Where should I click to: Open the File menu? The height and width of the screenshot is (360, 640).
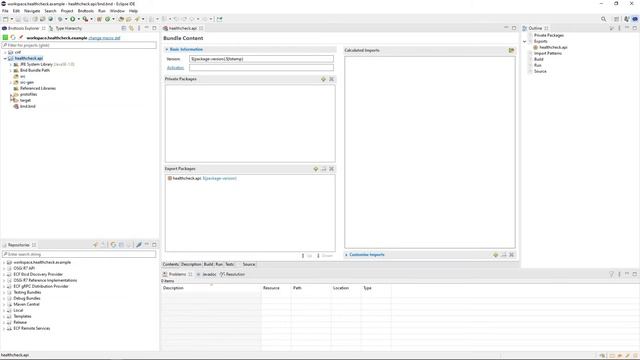(5, 11)
